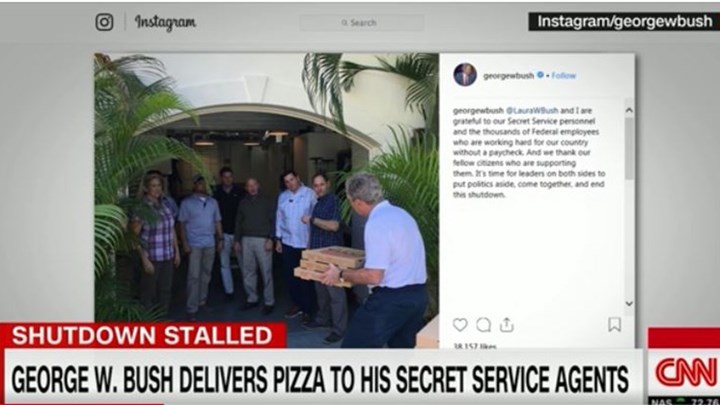720x405 pixels.
Task: Click the CNN logo bug
Action: 686,372
